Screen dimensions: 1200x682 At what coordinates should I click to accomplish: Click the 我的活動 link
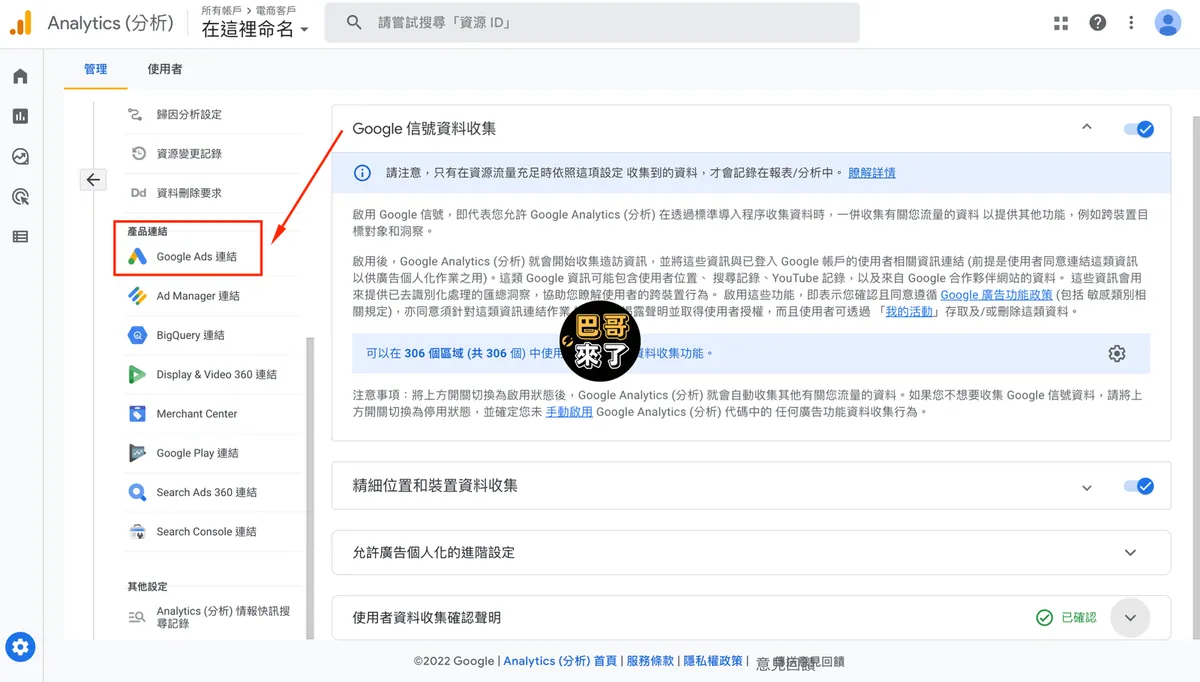(x=909, y=312)
